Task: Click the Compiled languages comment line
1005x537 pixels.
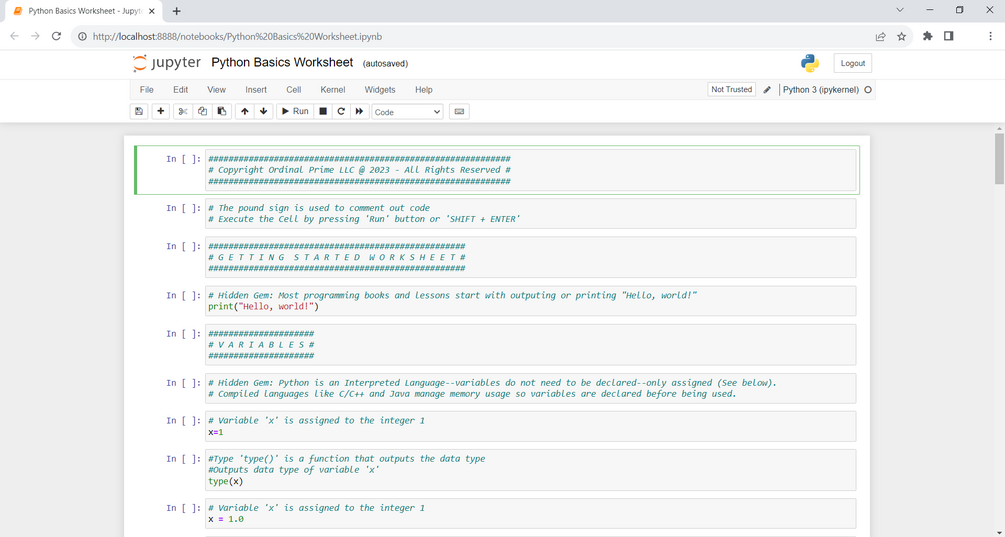Action: pos(472,394)
